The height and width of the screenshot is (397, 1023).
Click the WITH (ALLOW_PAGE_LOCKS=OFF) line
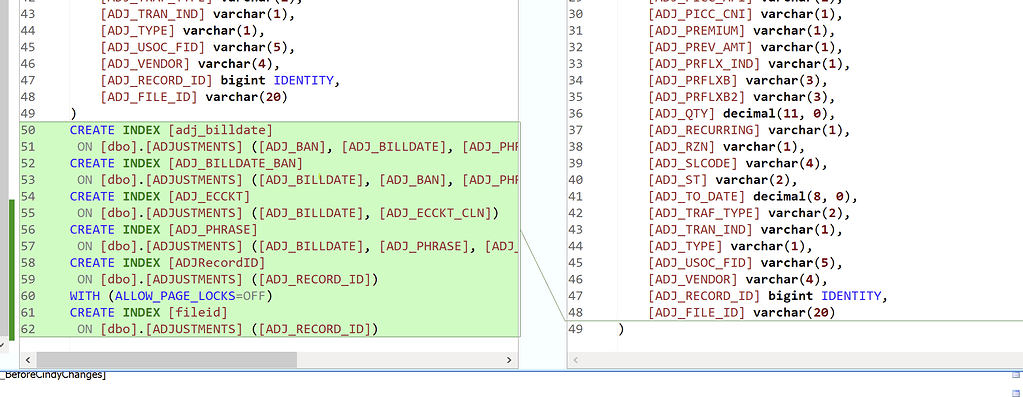point(170,296)
